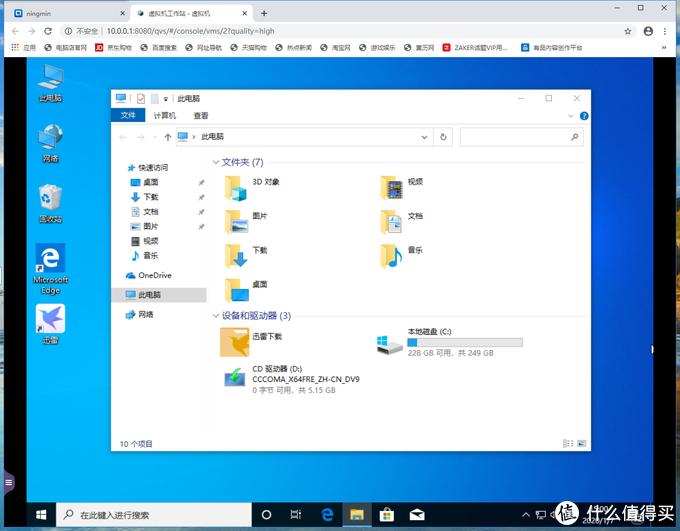Screen dimensions: 680x531
Task: Open File Explorer on the taskbar
Action: [x=357, y=515]
